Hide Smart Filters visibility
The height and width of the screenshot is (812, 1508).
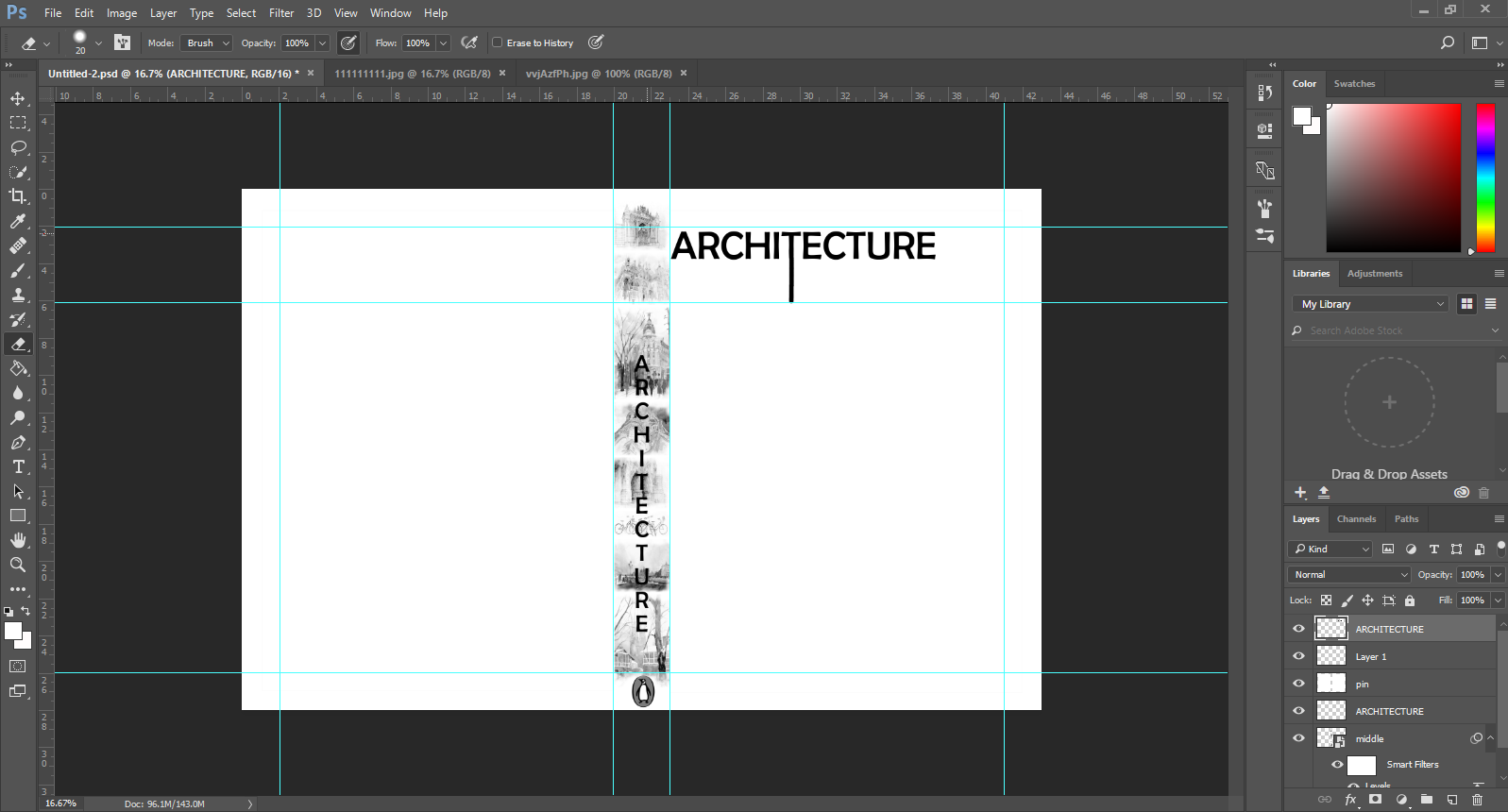coord(1338,765)
